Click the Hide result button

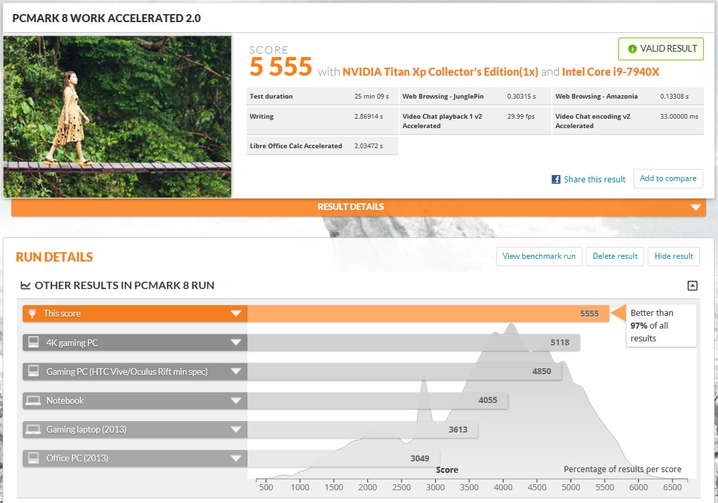[674, 256]
